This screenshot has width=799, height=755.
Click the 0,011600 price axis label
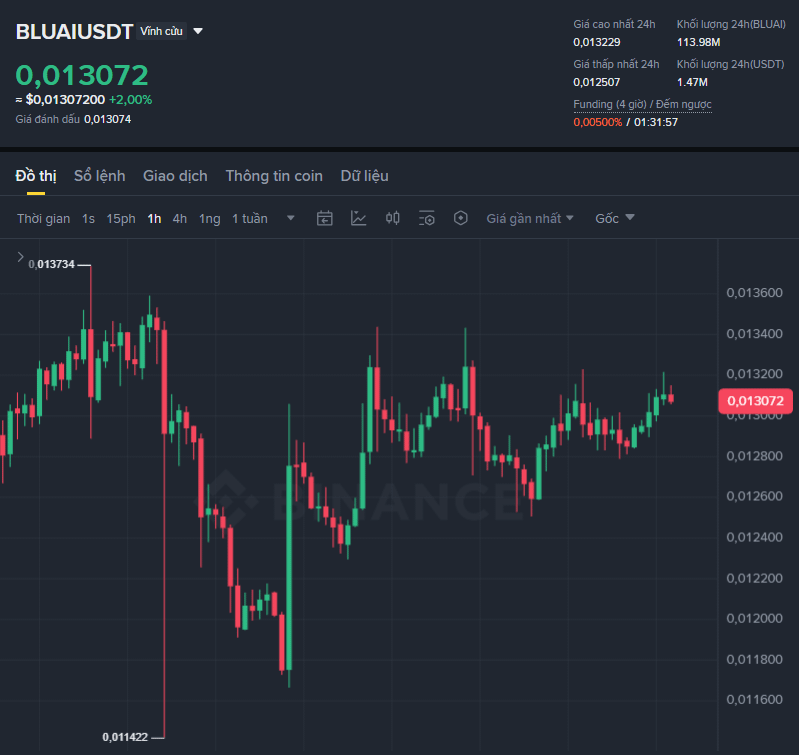click(754, 699)
